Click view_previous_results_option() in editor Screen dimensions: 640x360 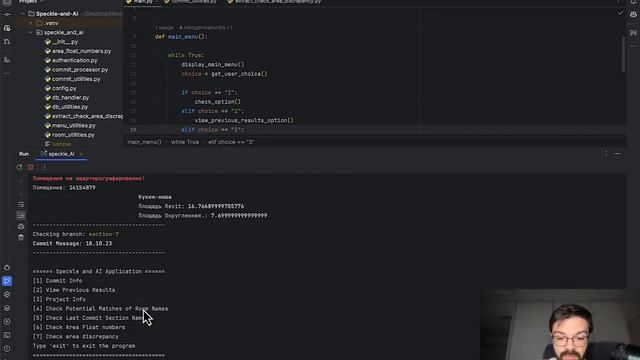point(244,120)
